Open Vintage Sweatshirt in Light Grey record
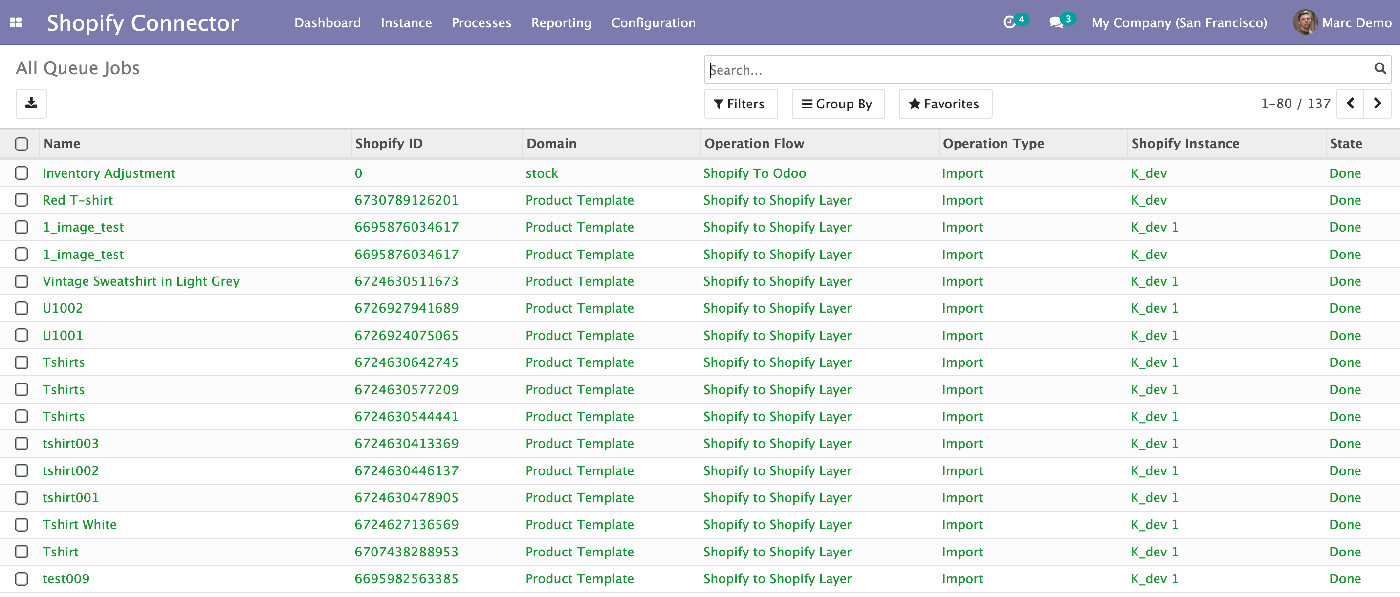The image size is (1400, 597). tap(141, 281)
